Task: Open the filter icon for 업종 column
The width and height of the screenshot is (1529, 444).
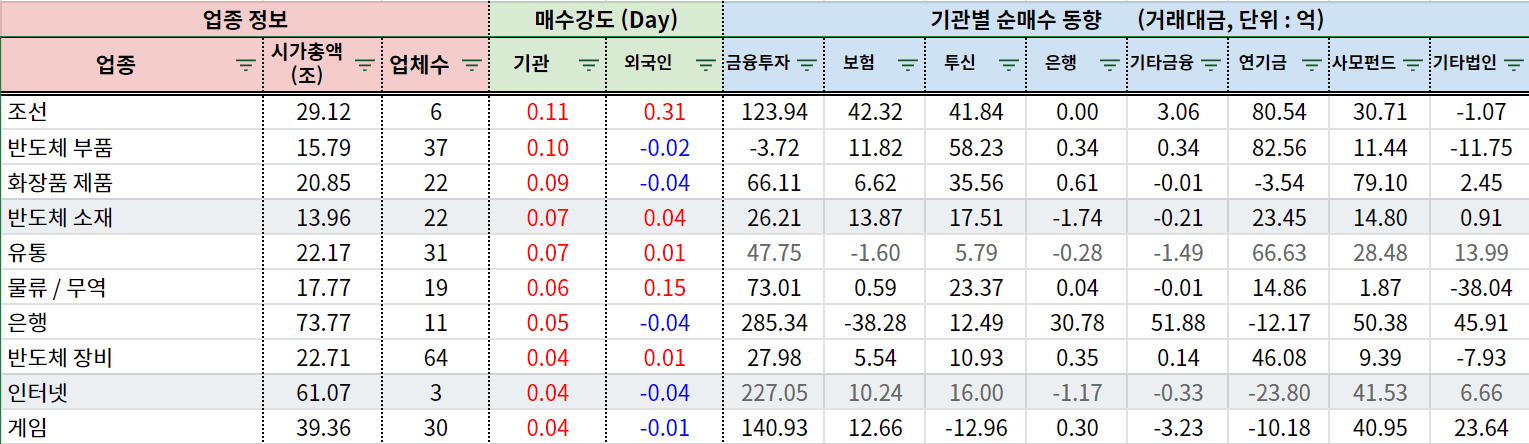Action: coord(245,65)
